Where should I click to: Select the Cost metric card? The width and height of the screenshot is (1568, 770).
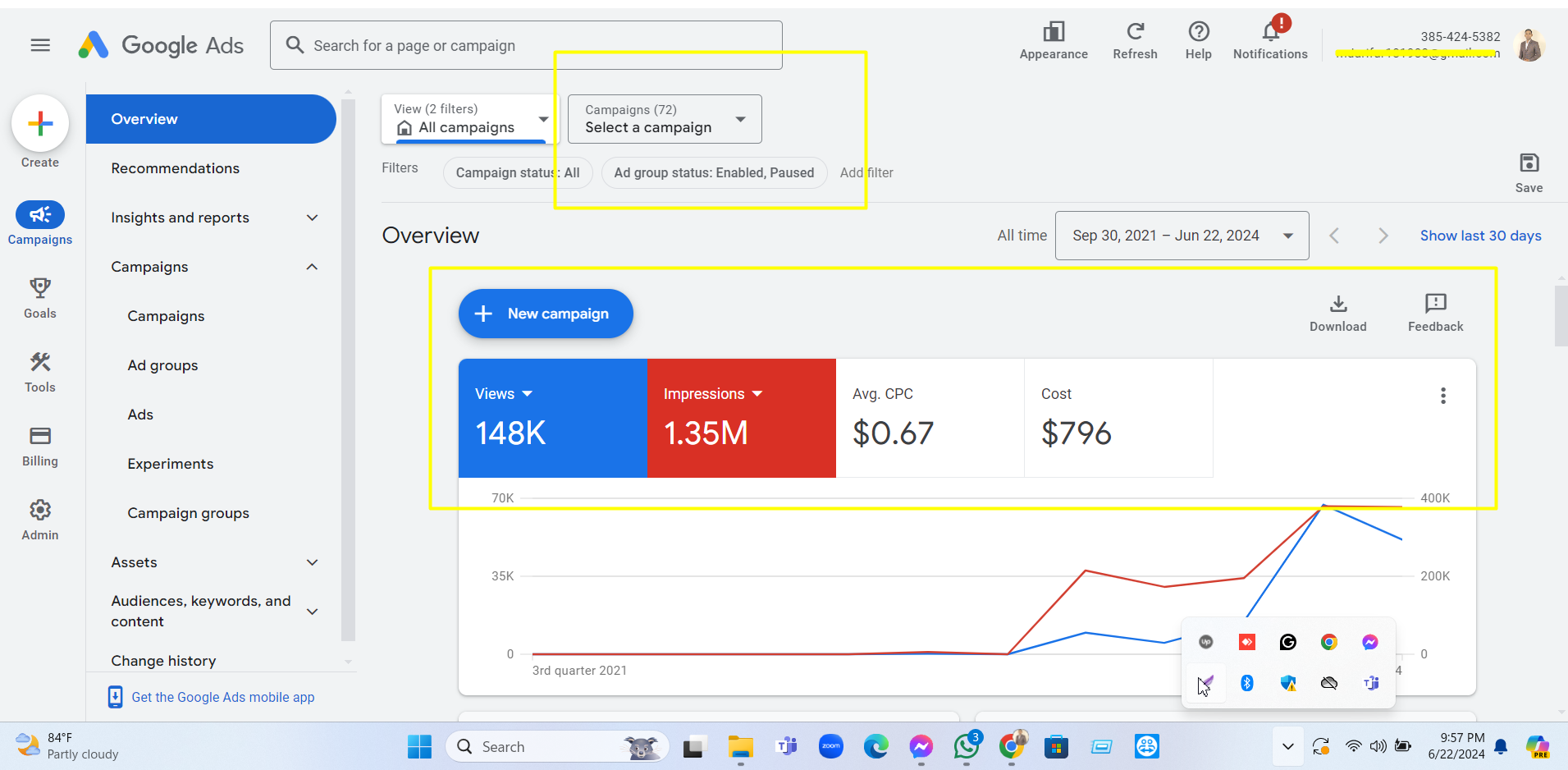[1118, 418]
